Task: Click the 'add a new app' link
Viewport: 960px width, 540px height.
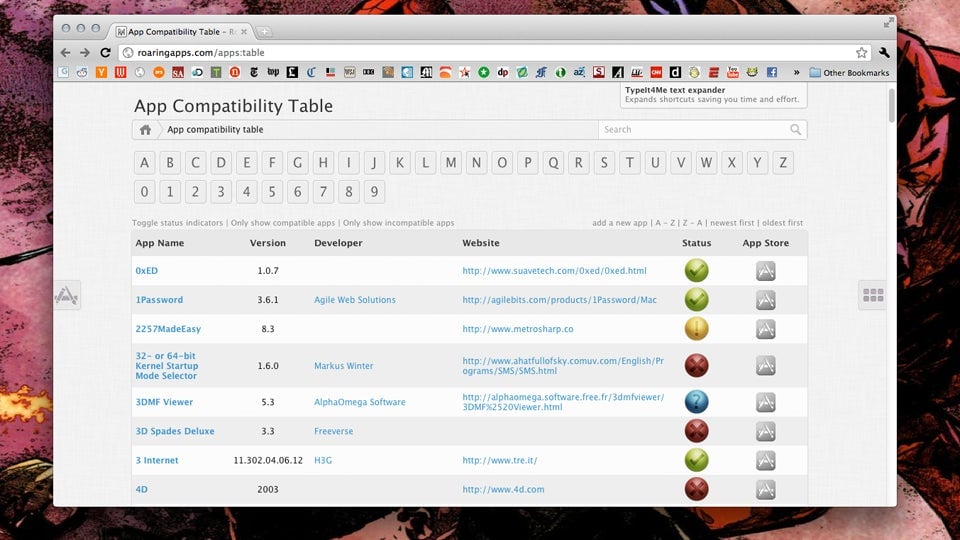Action: pyautogui.click(x=620, y=223)
